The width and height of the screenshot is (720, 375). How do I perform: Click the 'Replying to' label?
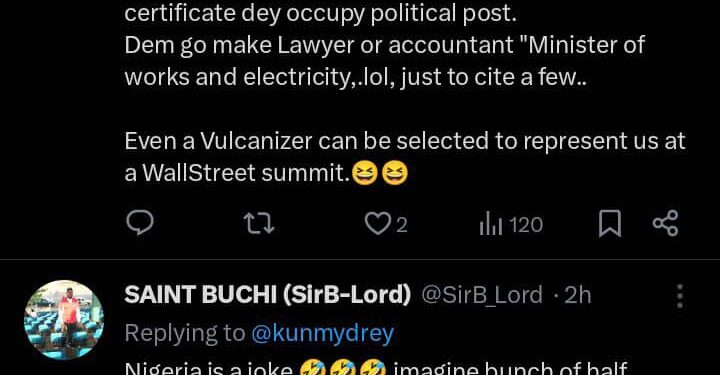(x=185, y=333)
